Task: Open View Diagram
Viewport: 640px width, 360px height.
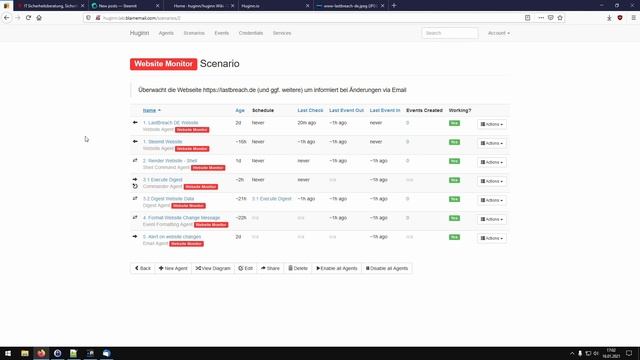Action: coord(213,268)
